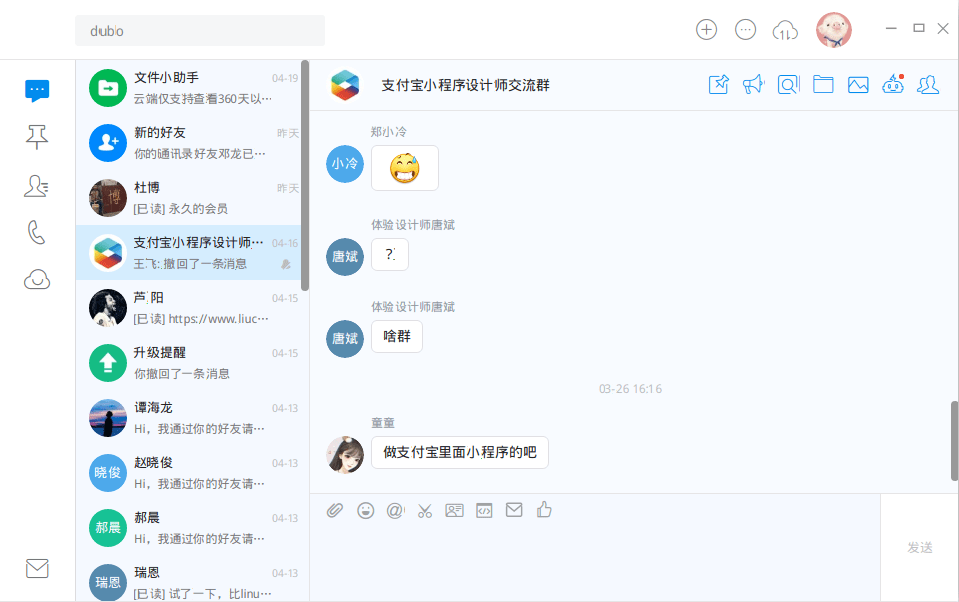959x602 pixels.
Task: Click the ? message bubble
Action: point(390,255)
